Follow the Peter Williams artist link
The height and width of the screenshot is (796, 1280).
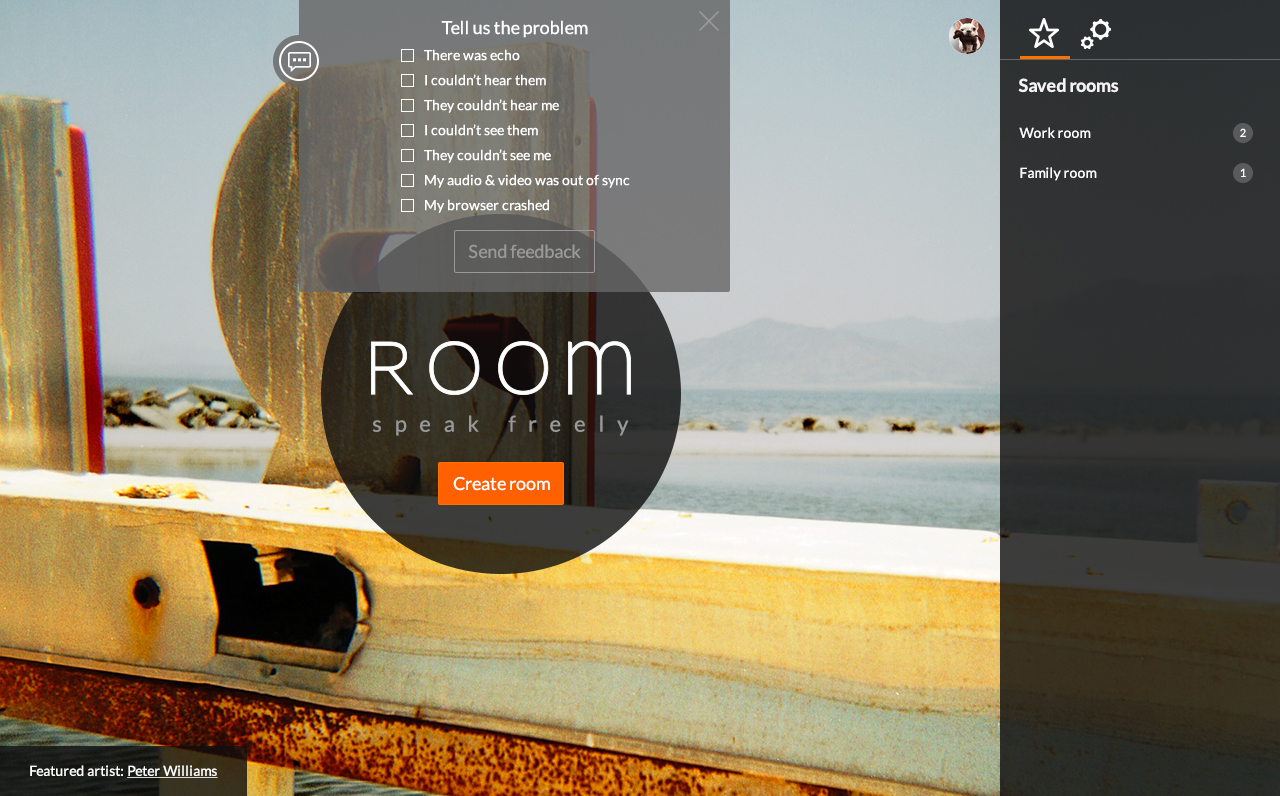tap(172, 771)
